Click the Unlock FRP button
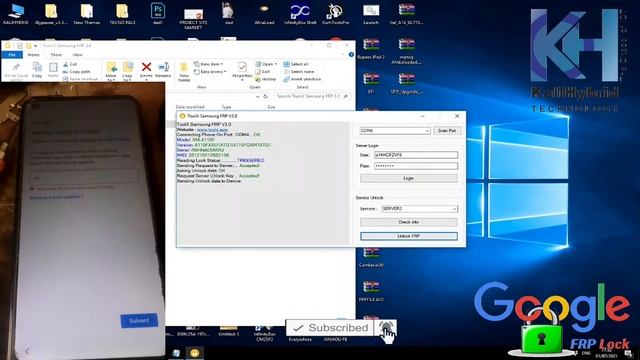Viewport: 640px width, 360px height. pos(409,236)
